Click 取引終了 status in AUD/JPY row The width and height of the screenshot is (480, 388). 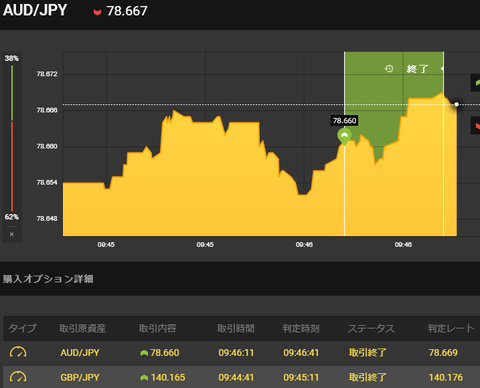368,353
